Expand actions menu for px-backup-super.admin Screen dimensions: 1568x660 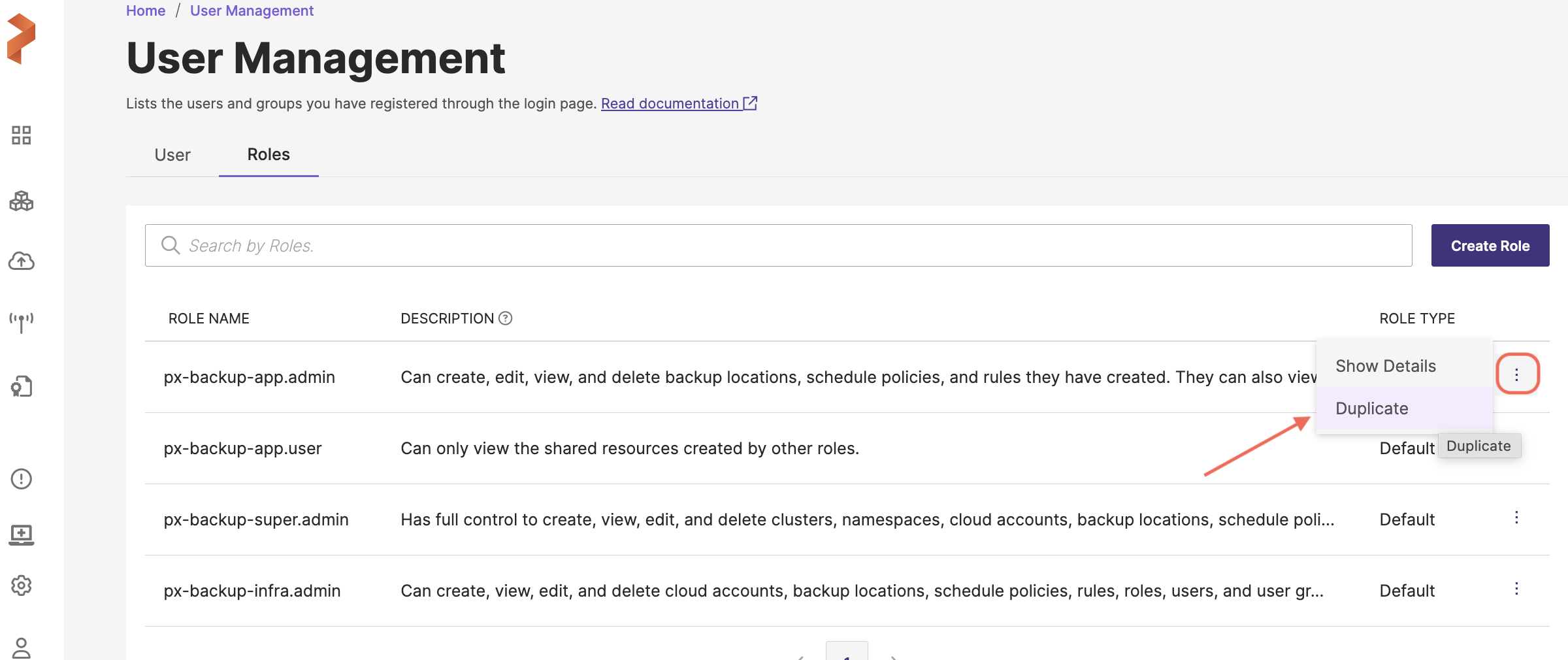point(1516,518)
